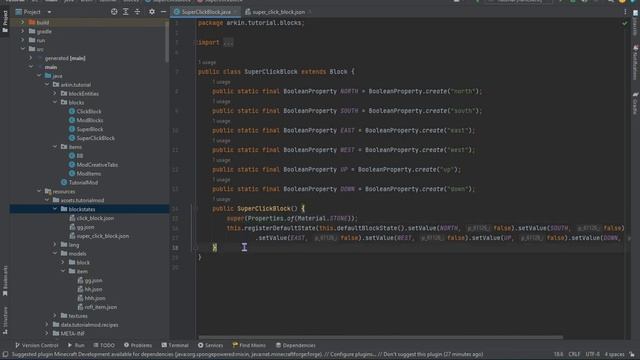Click usage hint above SuperClickBlock constructor
Viewport: 640px width, 360px height.
(x=221, y=199)
